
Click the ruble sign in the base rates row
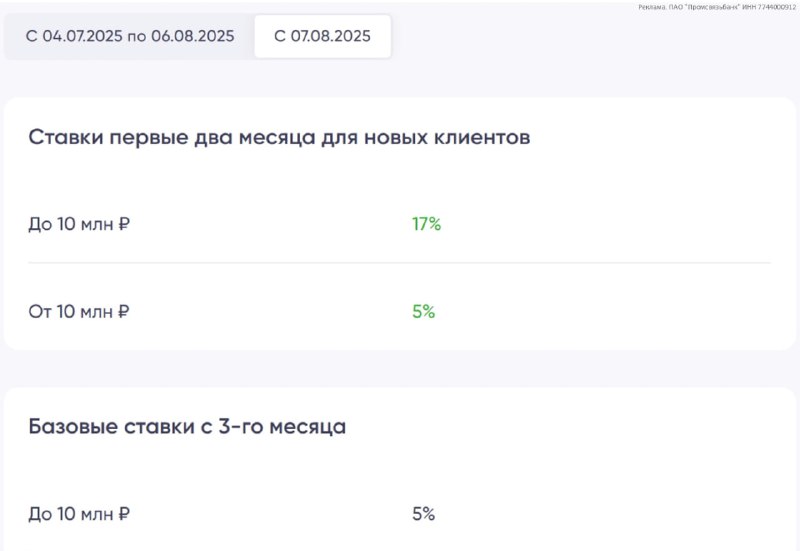[x=124, y=514]
